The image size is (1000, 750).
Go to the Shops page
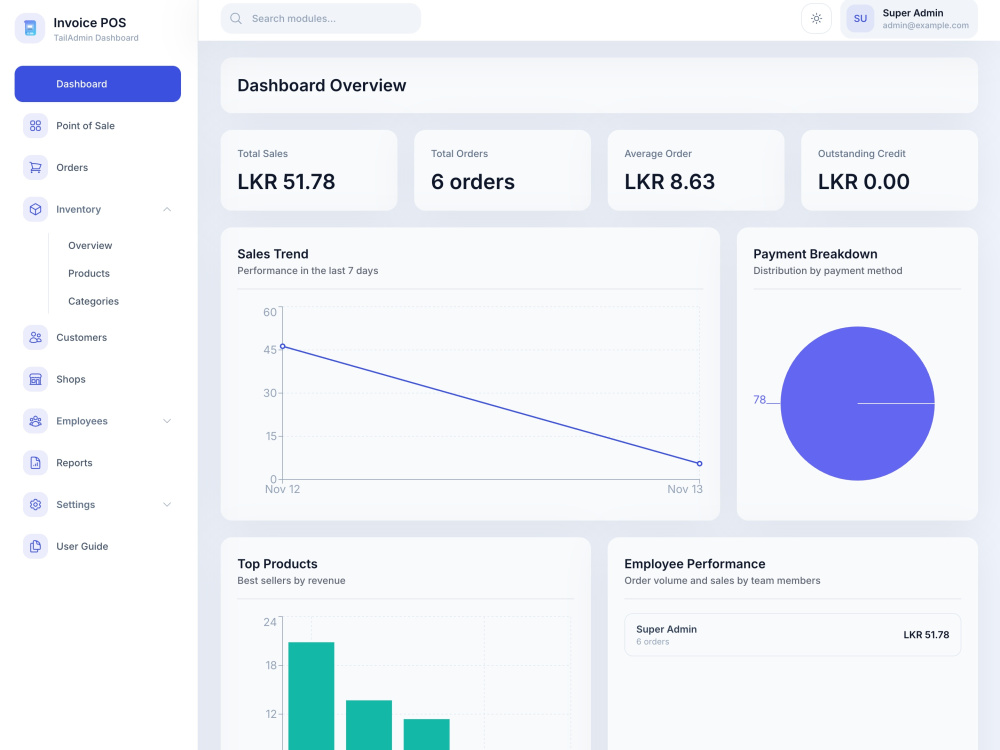coord(98,379)
